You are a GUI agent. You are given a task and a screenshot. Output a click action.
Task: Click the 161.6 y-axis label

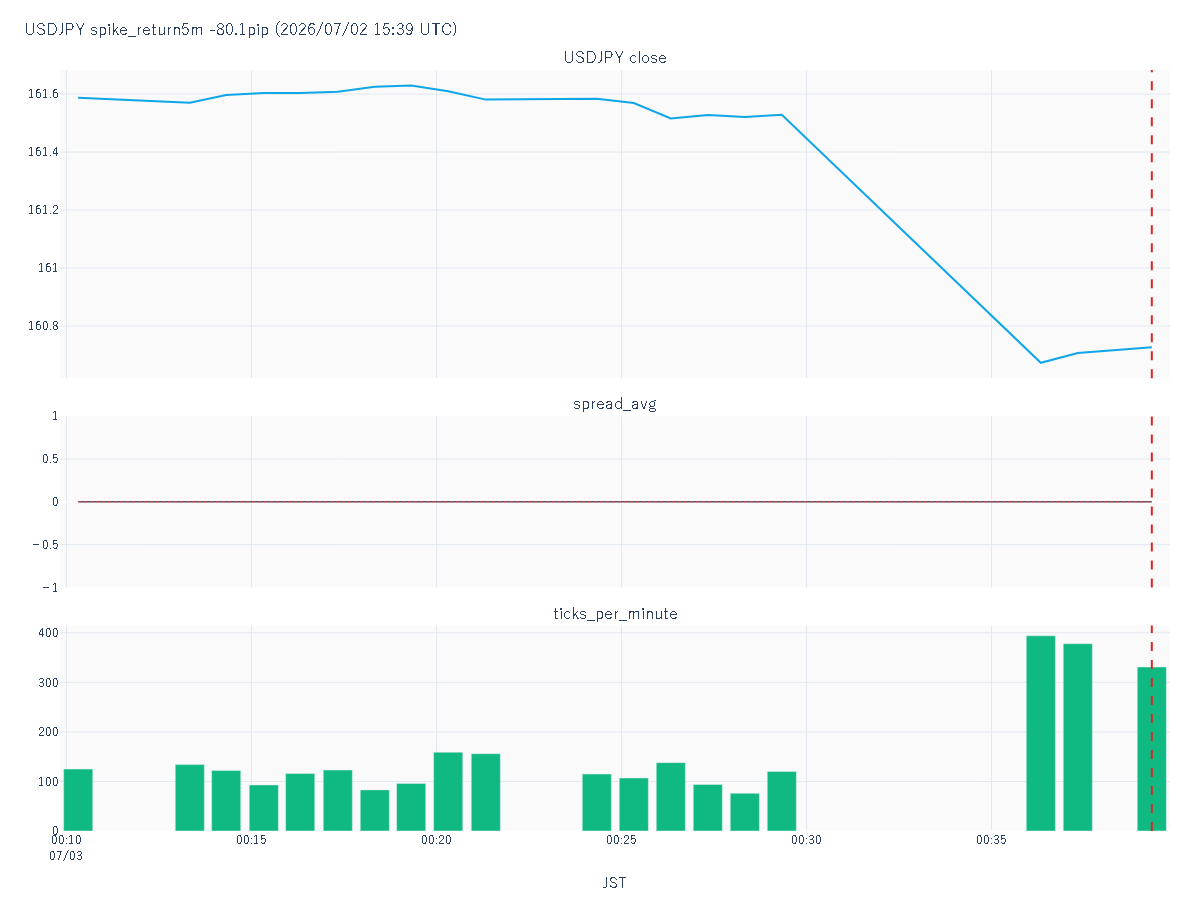(x=43, y=94)
